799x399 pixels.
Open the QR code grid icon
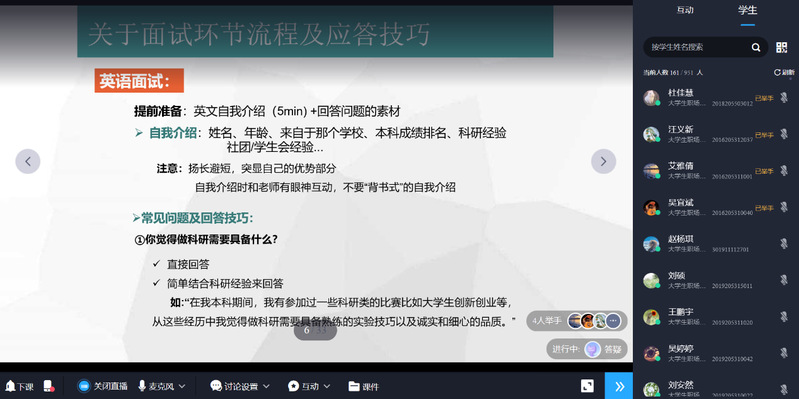[x=782, y=47]
